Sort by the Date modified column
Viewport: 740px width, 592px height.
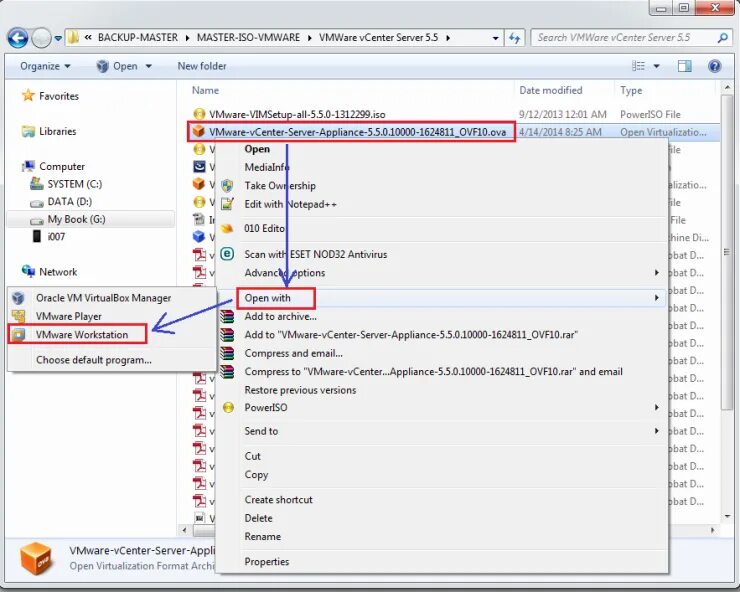point(551,90)
